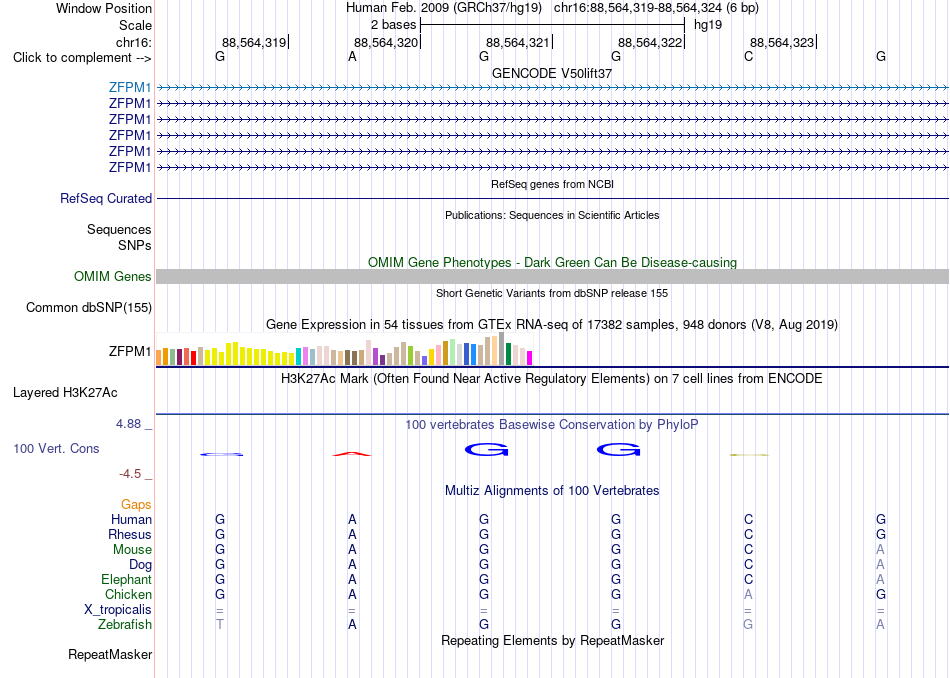Click the olive C PhyloP conservation logo
This screenshot has height=678, width=950.
(x=749, y=454)
